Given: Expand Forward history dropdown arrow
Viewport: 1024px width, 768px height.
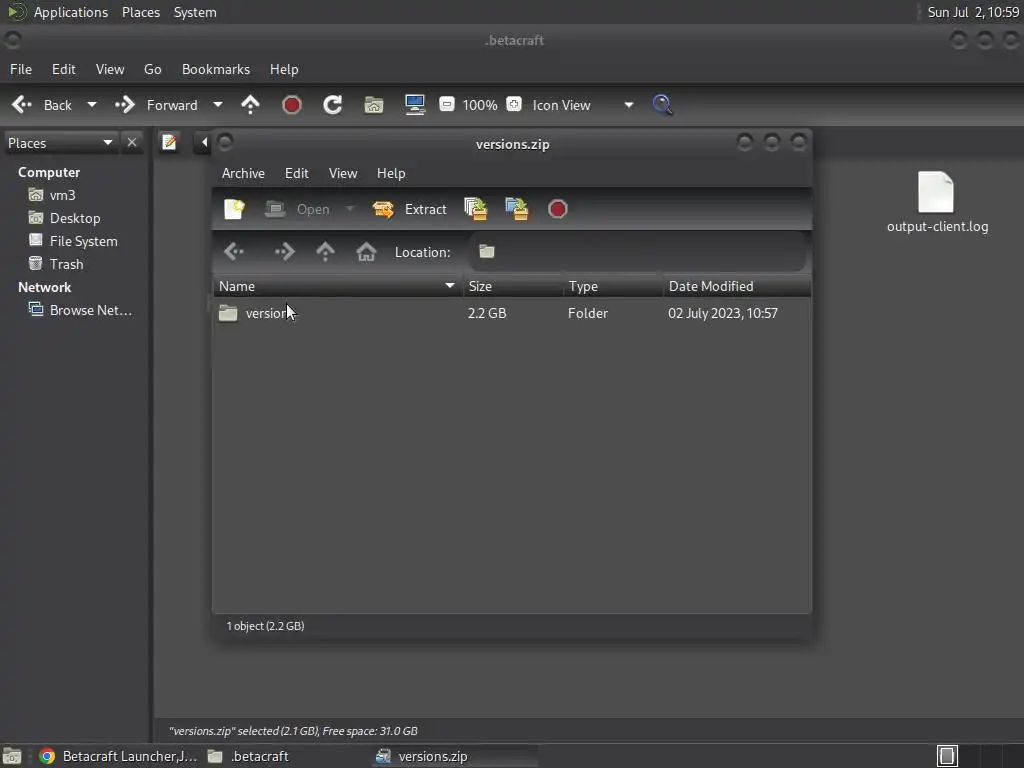Looking at the screenshot, I should pyautogui.click(x=217, y=105).
